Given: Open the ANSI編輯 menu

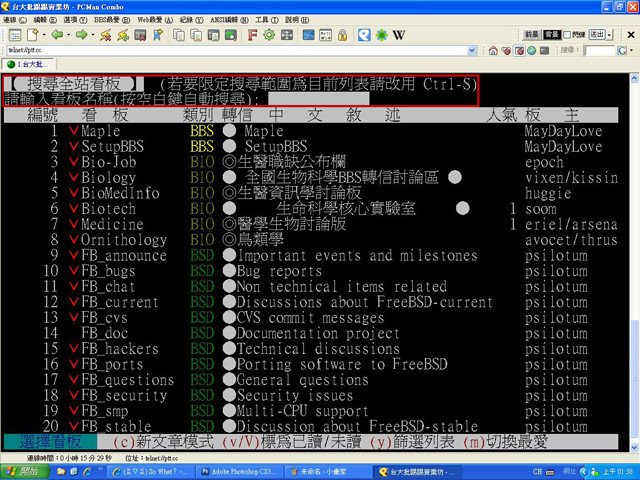Looking at the screenshot, I should click(229, 20).
